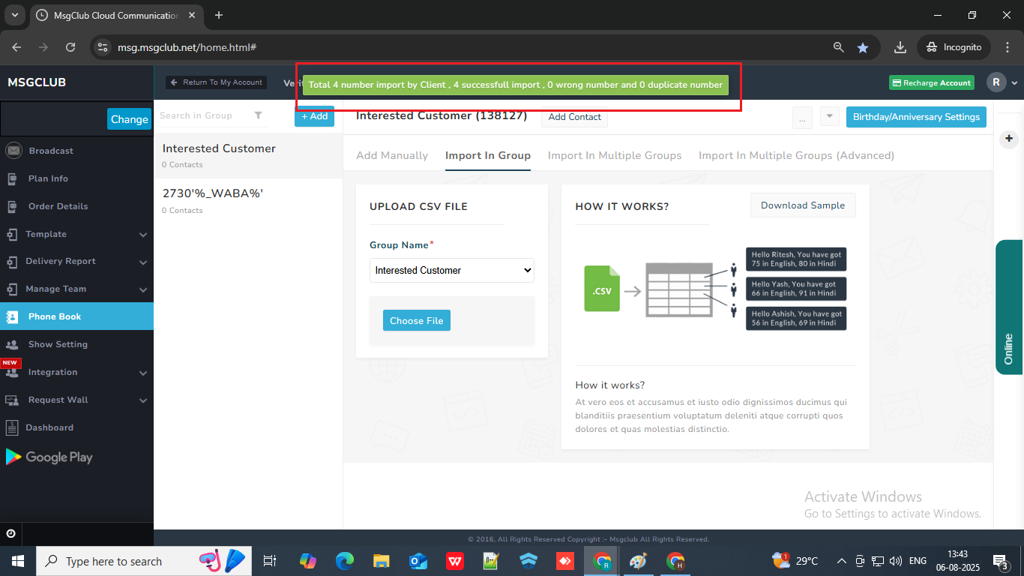Screen dimensions: 1024x576
Task: Open the Chrome three-dot menu
Action: [1008, 47]
